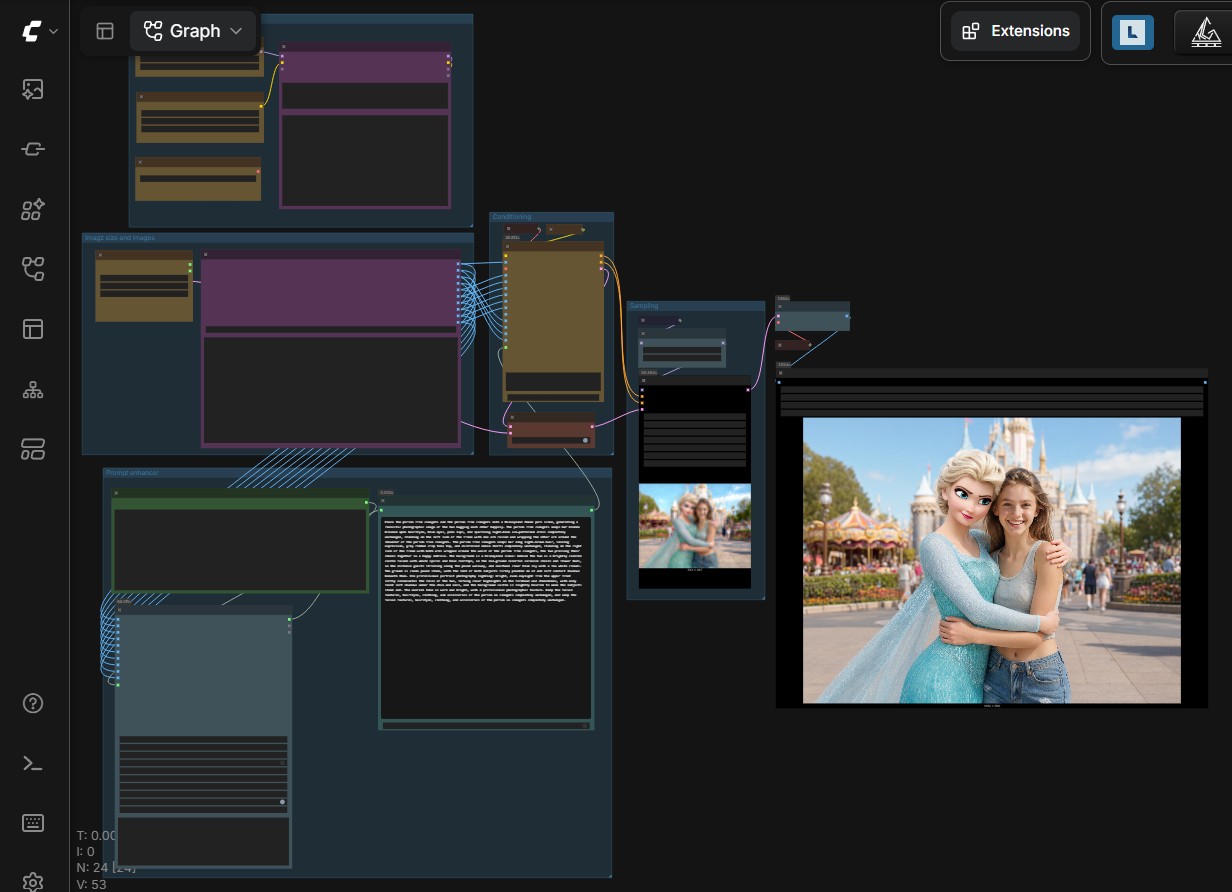The width and height of the screenshot is (1232, 892).
Task: Click the 'V: 53' status readout
Action: point(91,884)
